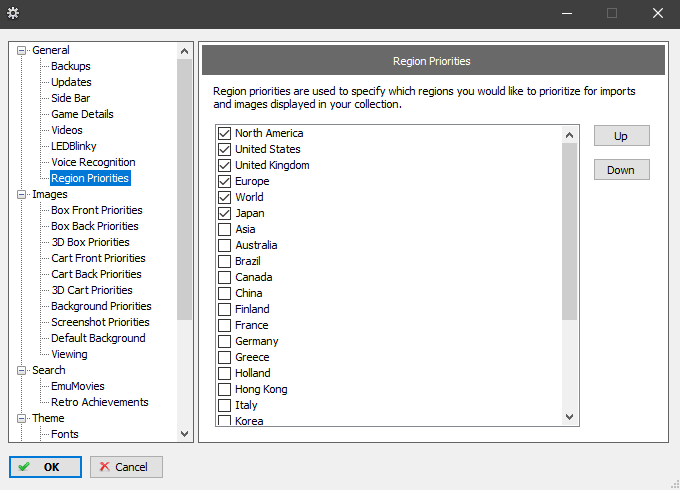The width and height of the screenshot is (680, 490).
Task: Click region list scroll up arrow
Action: point(569,135)
